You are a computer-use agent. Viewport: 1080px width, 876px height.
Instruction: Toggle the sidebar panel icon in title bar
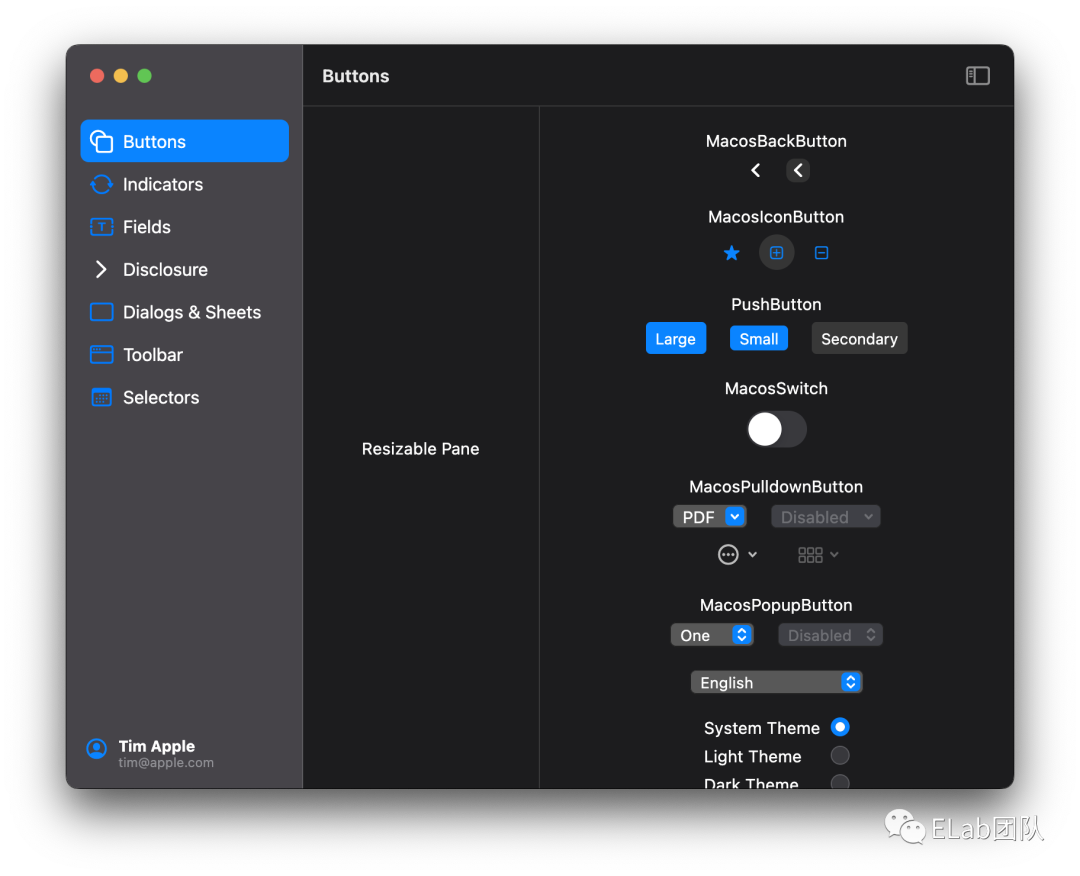coord(977,76)
